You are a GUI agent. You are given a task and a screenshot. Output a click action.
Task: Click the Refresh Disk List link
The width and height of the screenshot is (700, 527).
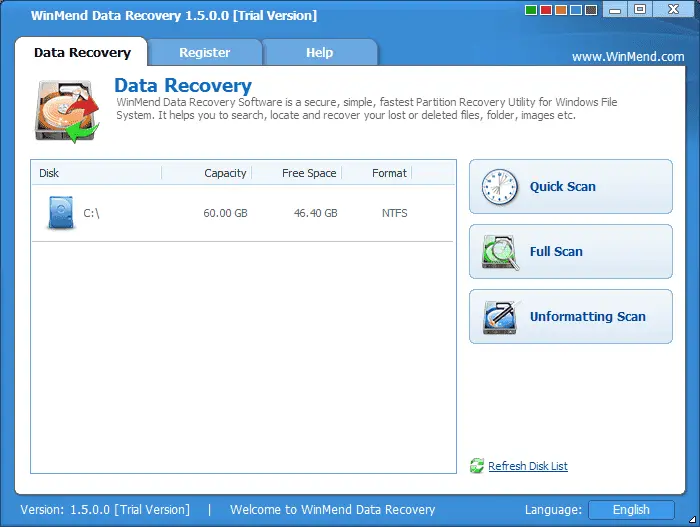coord(528,466)
